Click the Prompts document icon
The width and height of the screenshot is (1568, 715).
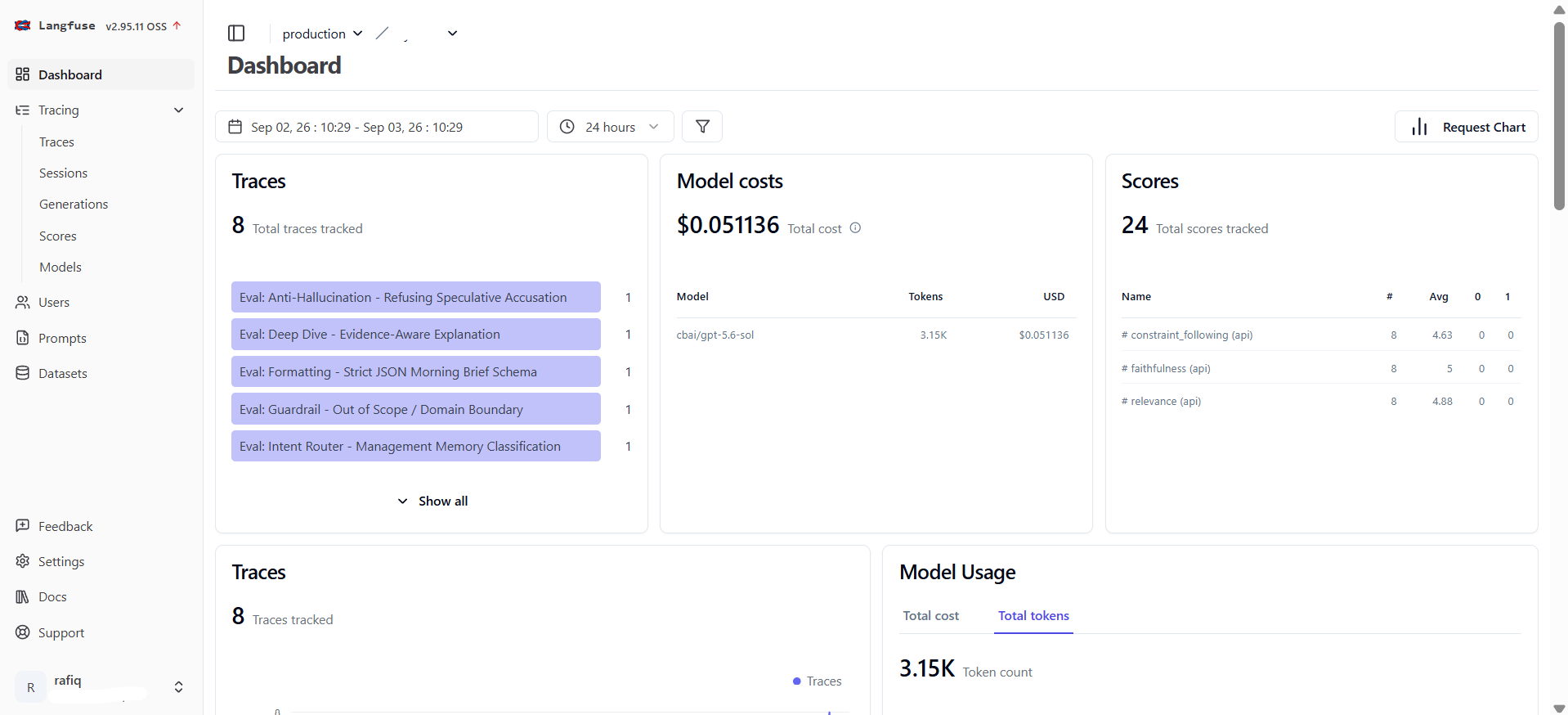tap(23, 338)
